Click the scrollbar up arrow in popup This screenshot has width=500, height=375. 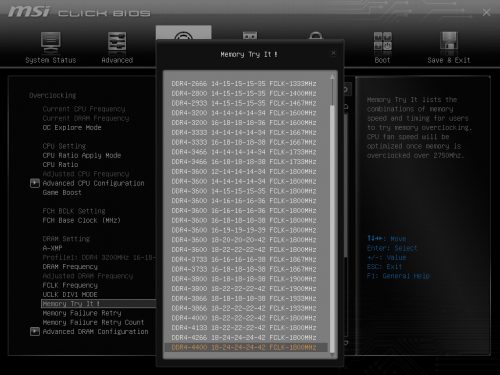pyautogui.click(x=332, y=77)
